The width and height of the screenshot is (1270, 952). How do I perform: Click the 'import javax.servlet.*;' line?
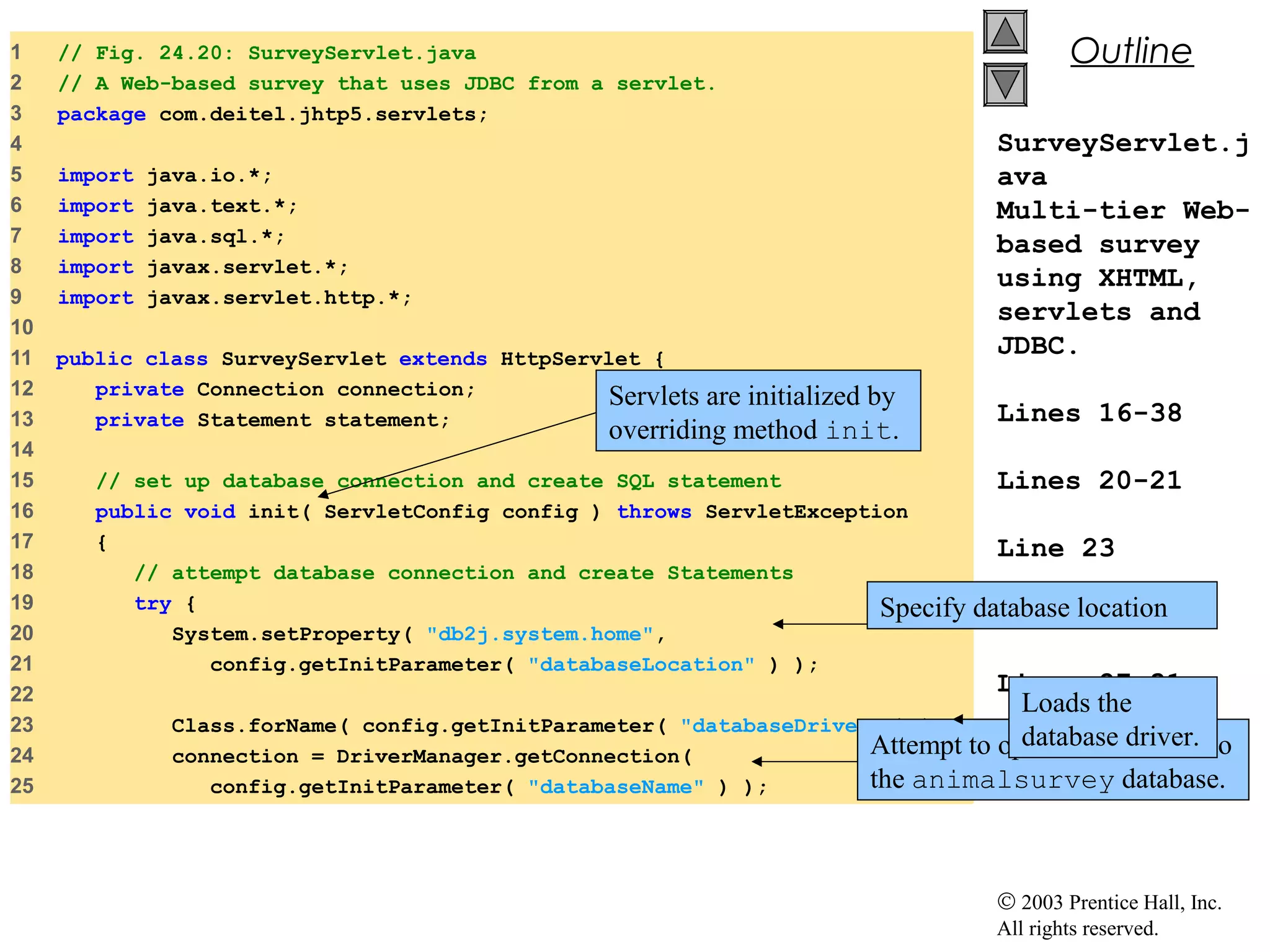coord(203,267)
